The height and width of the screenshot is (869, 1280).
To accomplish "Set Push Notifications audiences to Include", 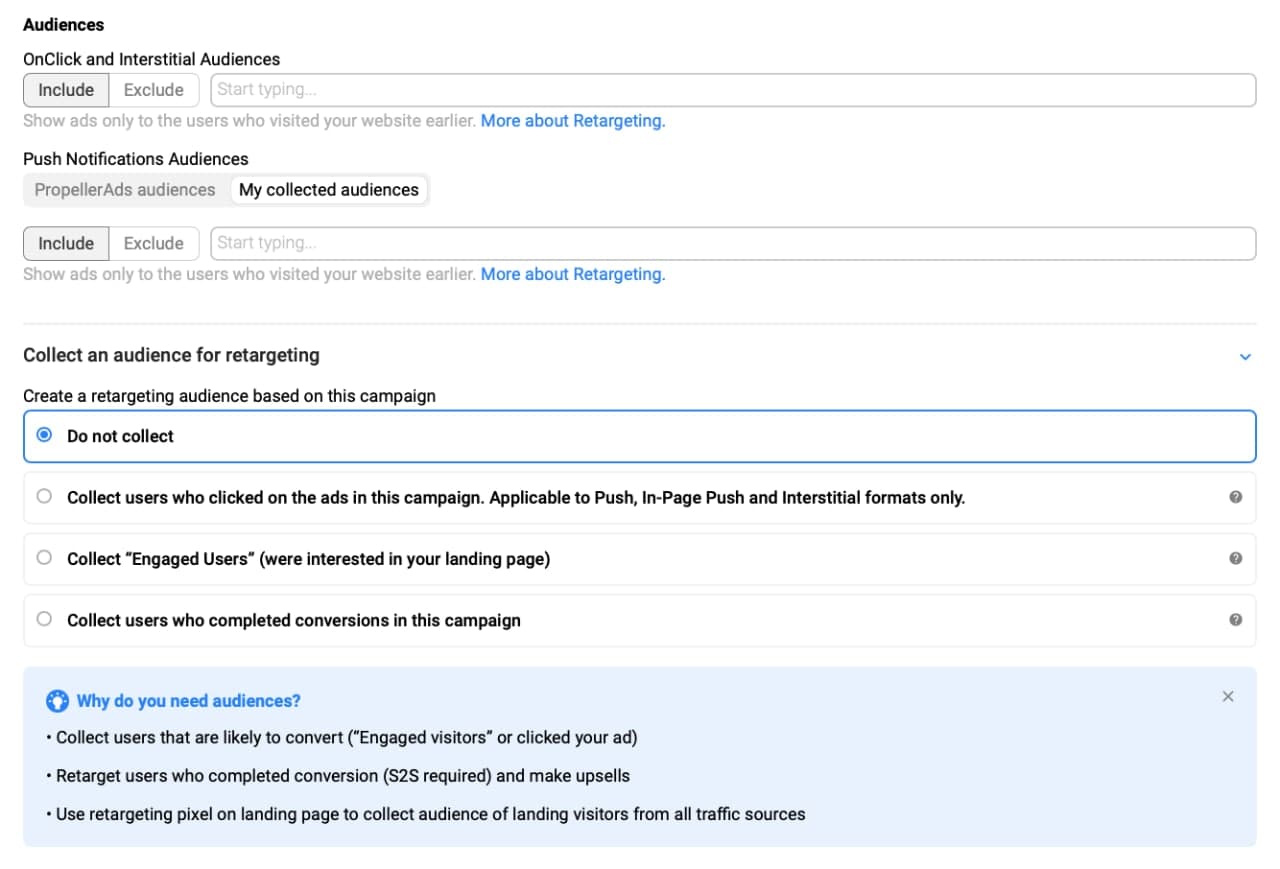I will click(x=66, y=244).
